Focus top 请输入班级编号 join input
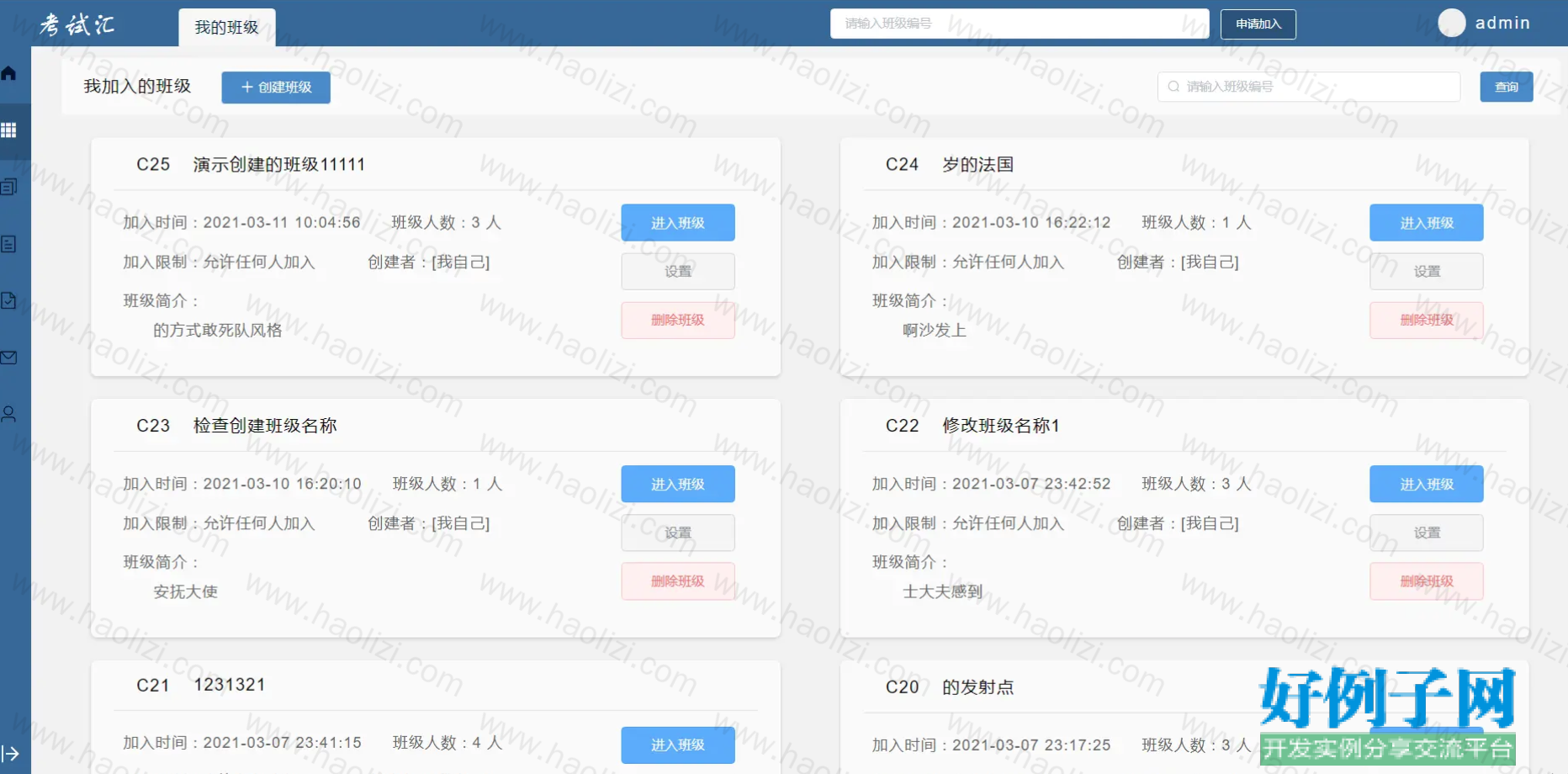 [1020, 24]
